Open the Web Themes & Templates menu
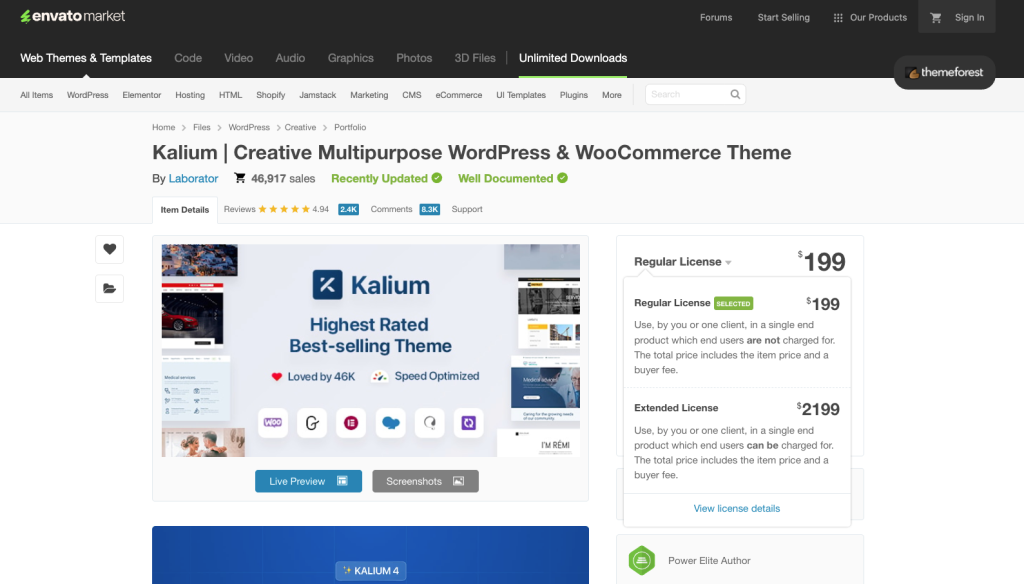Image resolution: width=1024 pixels, height=584 pixels. 85,58
